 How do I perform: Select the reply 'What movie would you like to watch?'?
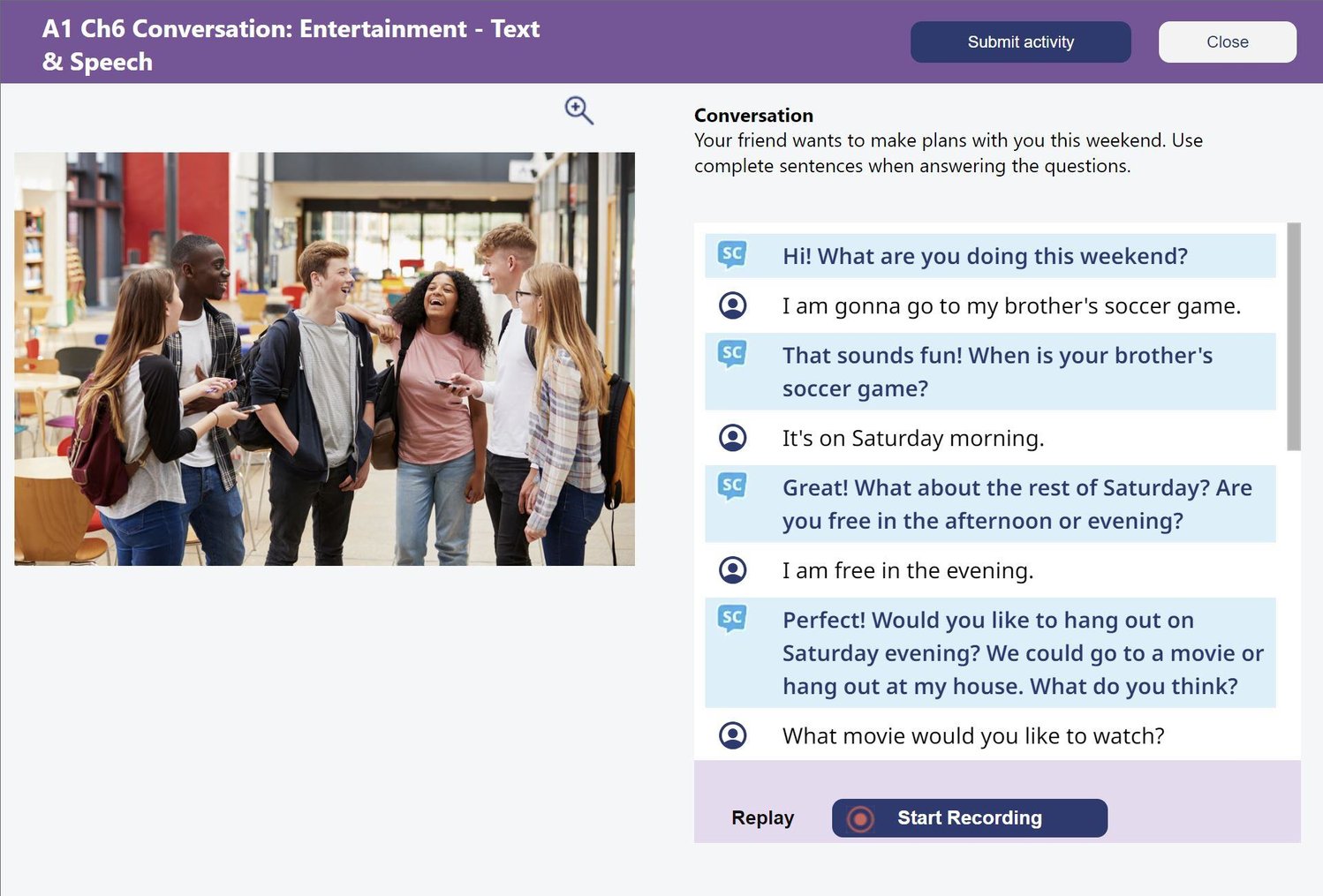pyautogui.click(x=973, y=735)
